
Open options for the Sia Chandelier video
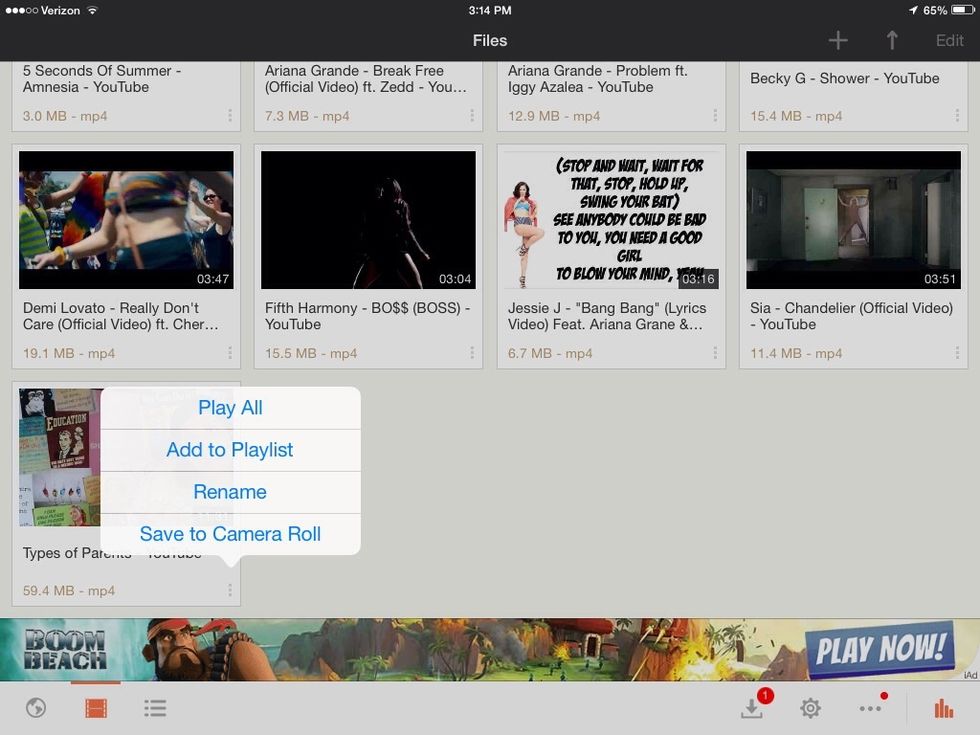[x=957, y=352]
